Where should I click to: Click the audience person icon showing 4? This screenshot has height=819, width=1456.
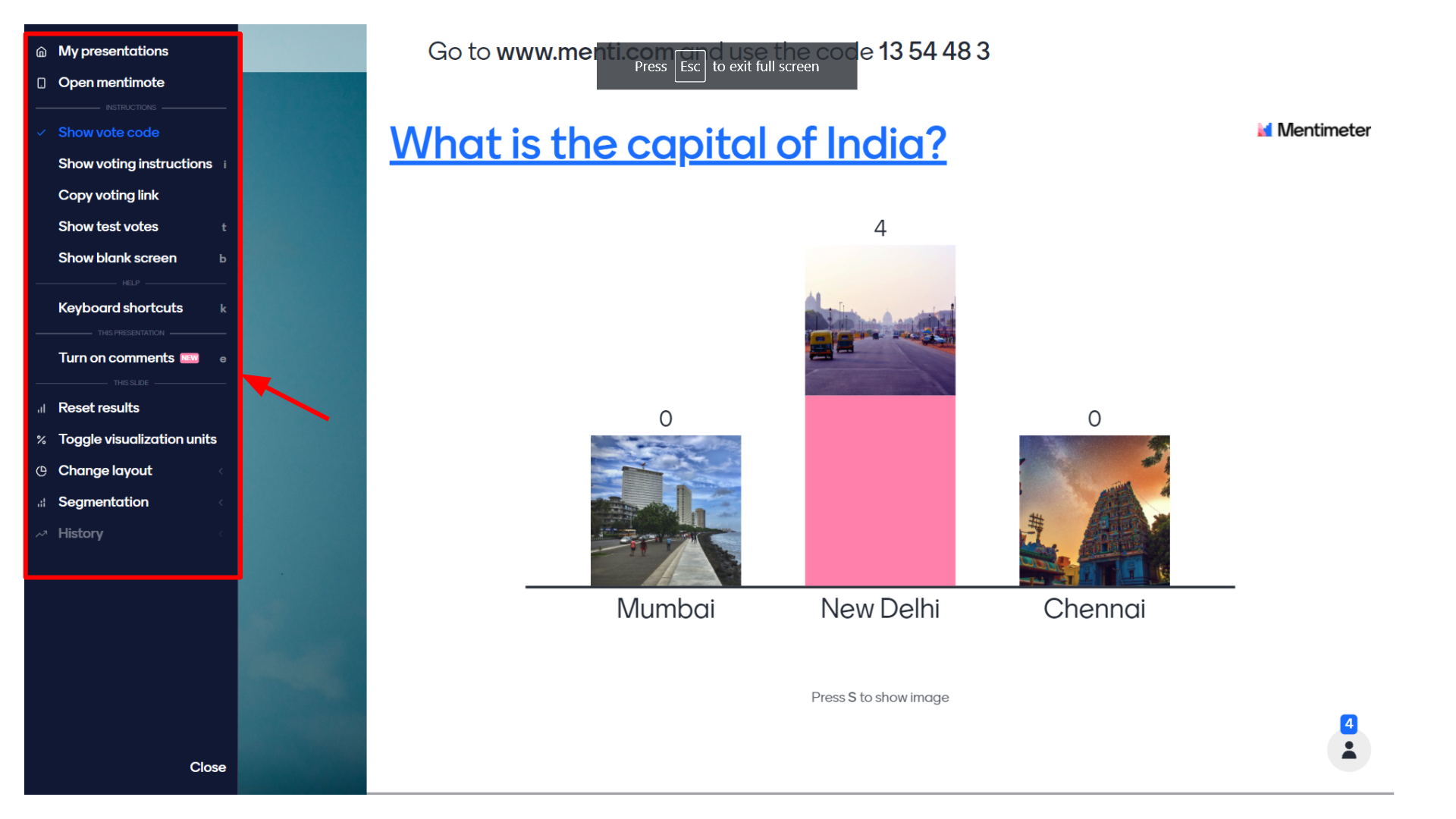1348,750
